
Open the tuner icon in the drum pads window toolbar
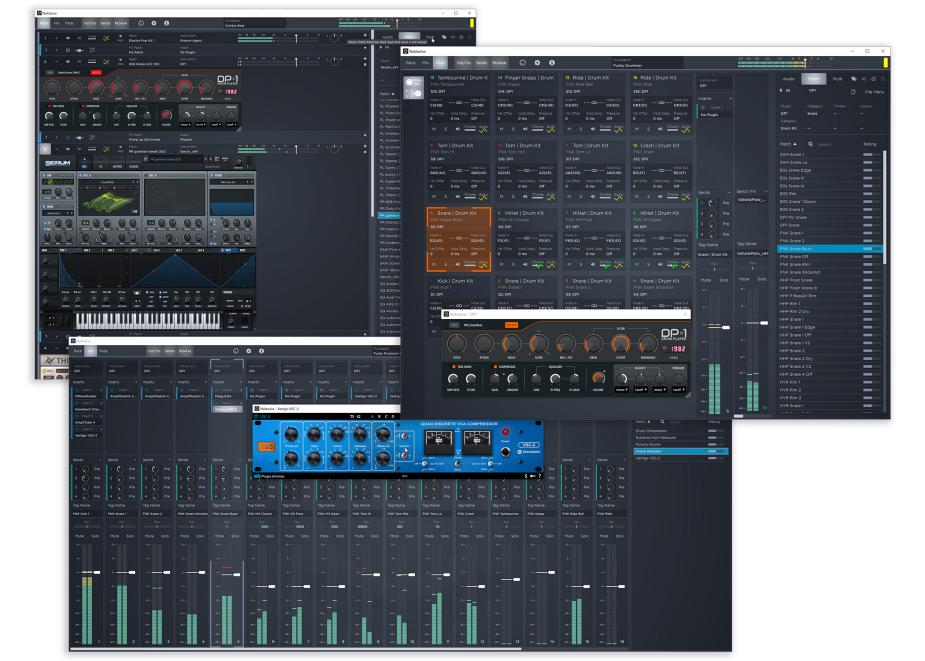522,63
